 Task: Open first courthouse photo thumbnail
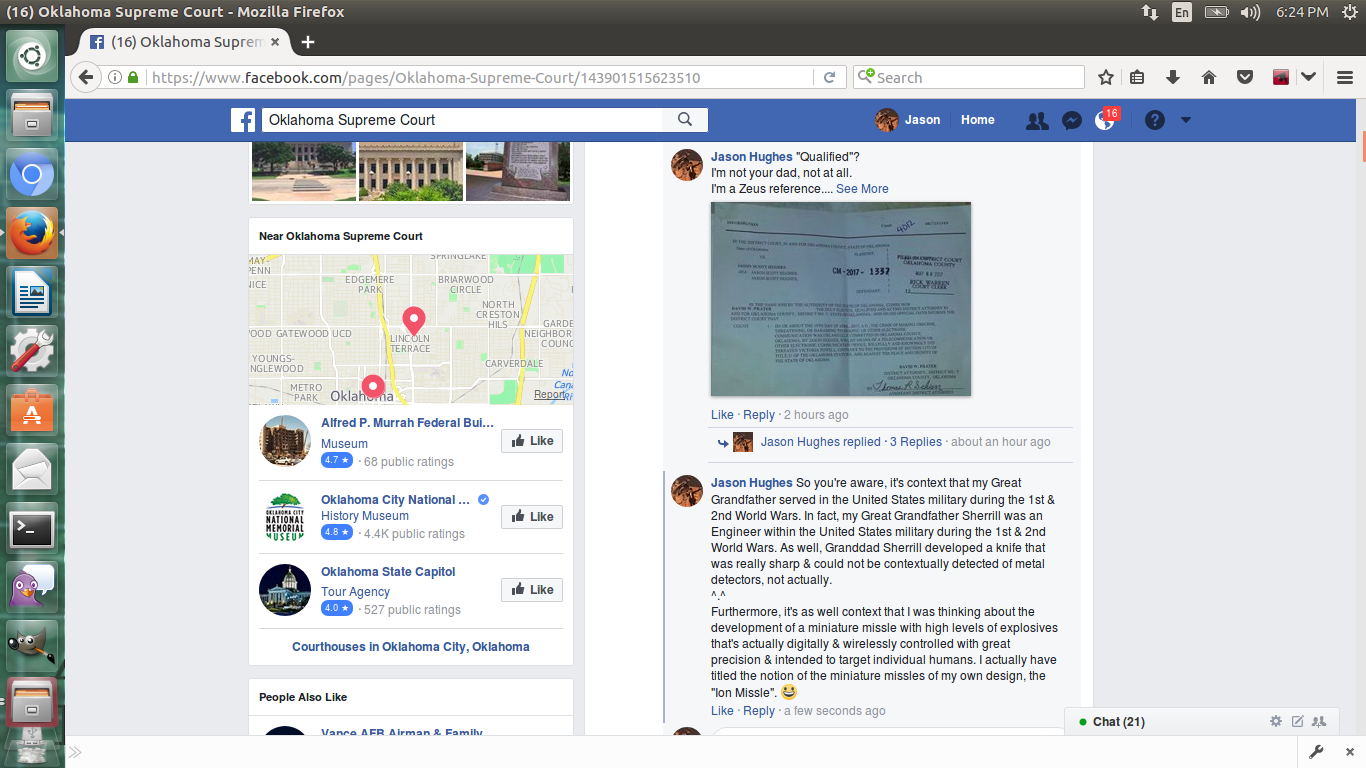point(303,171)
